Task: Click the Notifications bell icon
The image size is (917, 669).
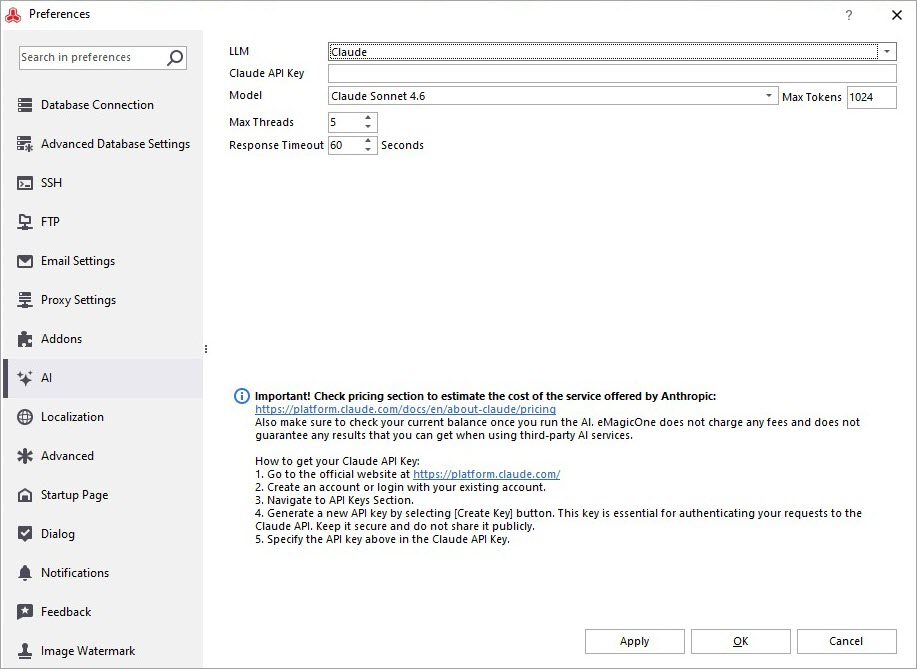Action: click(x=25, y=573)
